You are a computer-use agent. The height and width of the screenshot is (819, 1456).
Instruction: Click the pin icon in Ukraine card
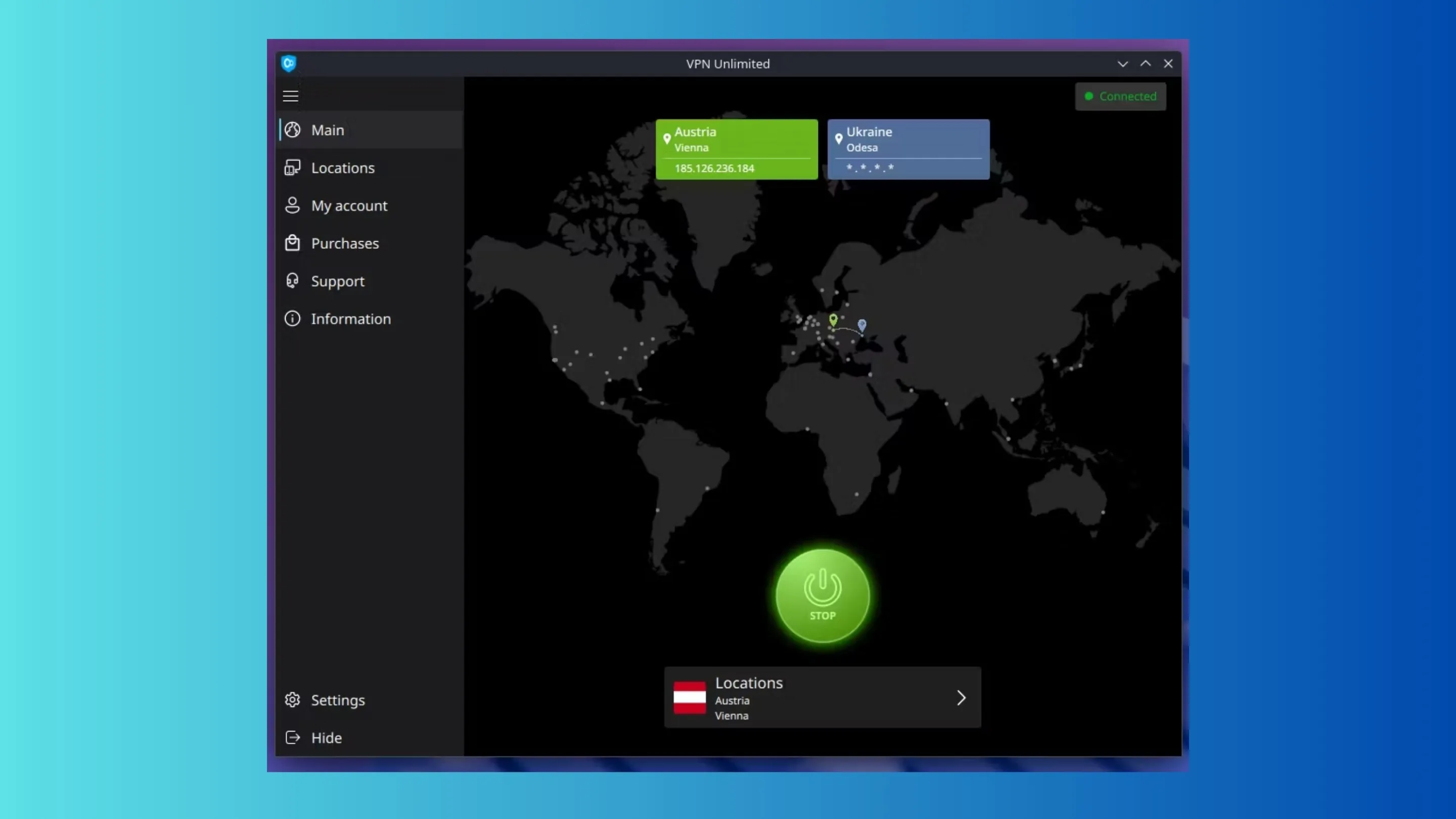tap(839, 139)
